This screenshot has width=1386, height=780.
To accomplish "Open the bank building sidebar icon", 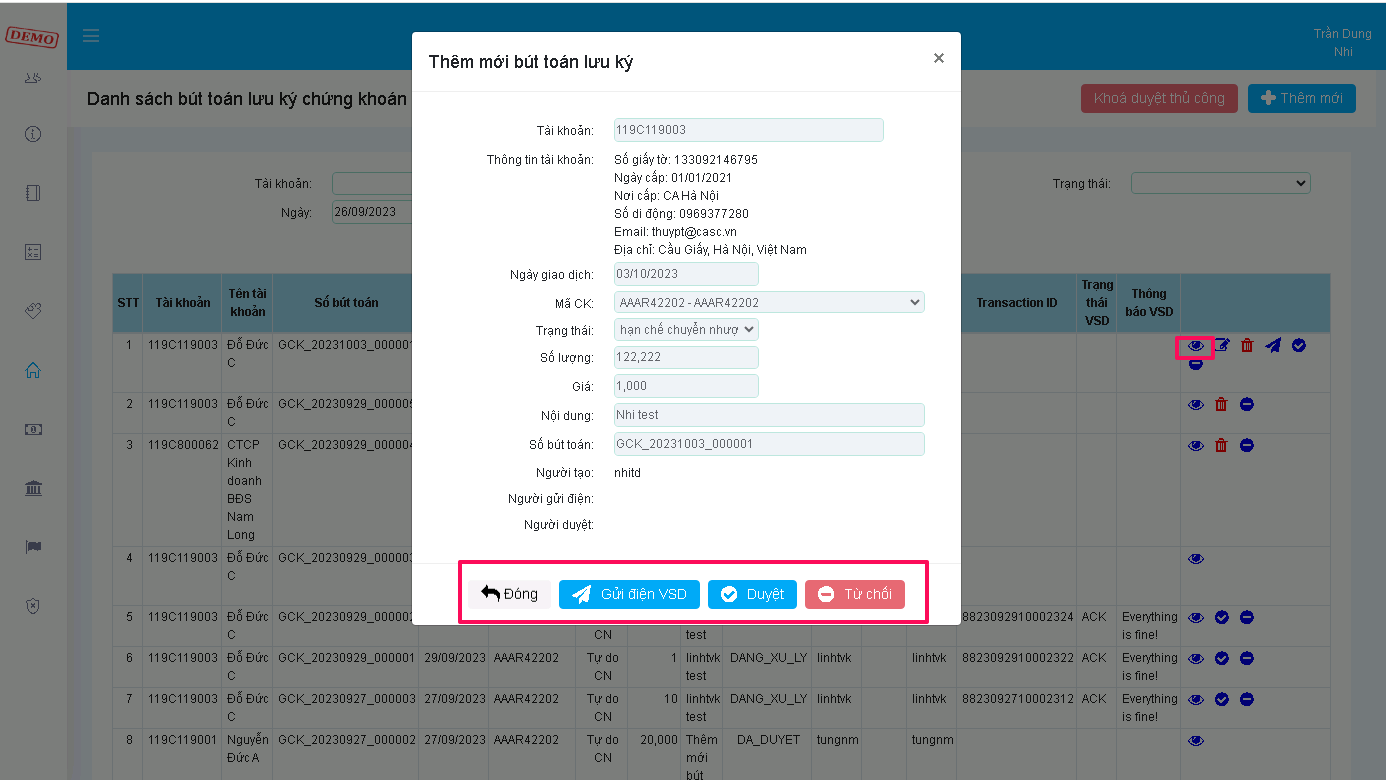I will coord(33,488).
